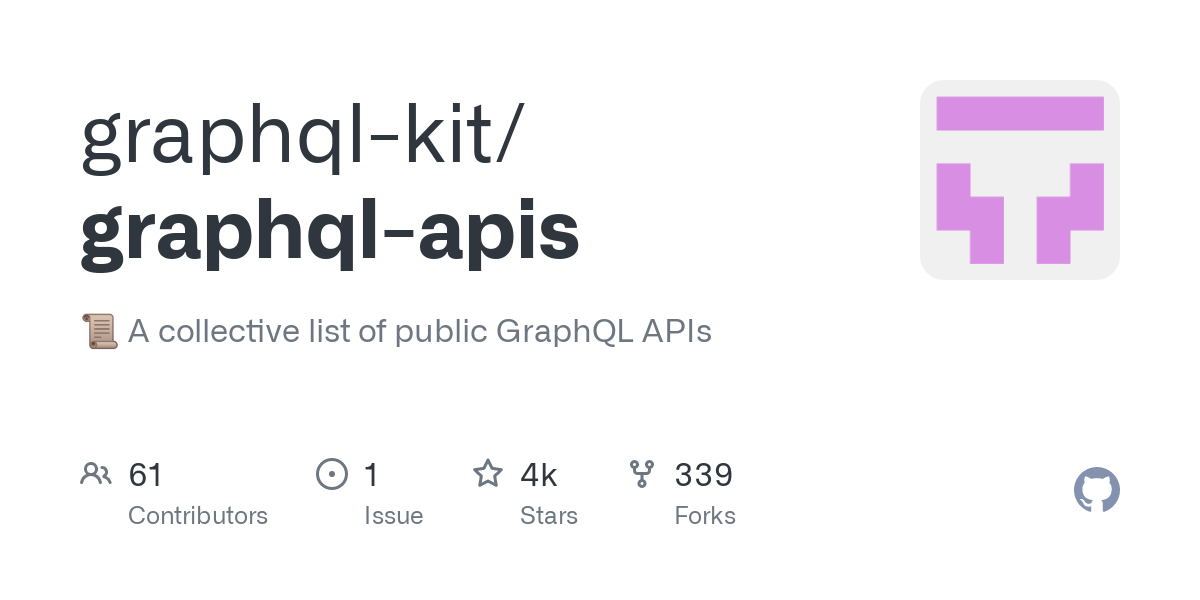The height and width of the screenshot is (600, 1200).
Task: Select the public GraphQL APIs description text
Action: tap(420, 331)
